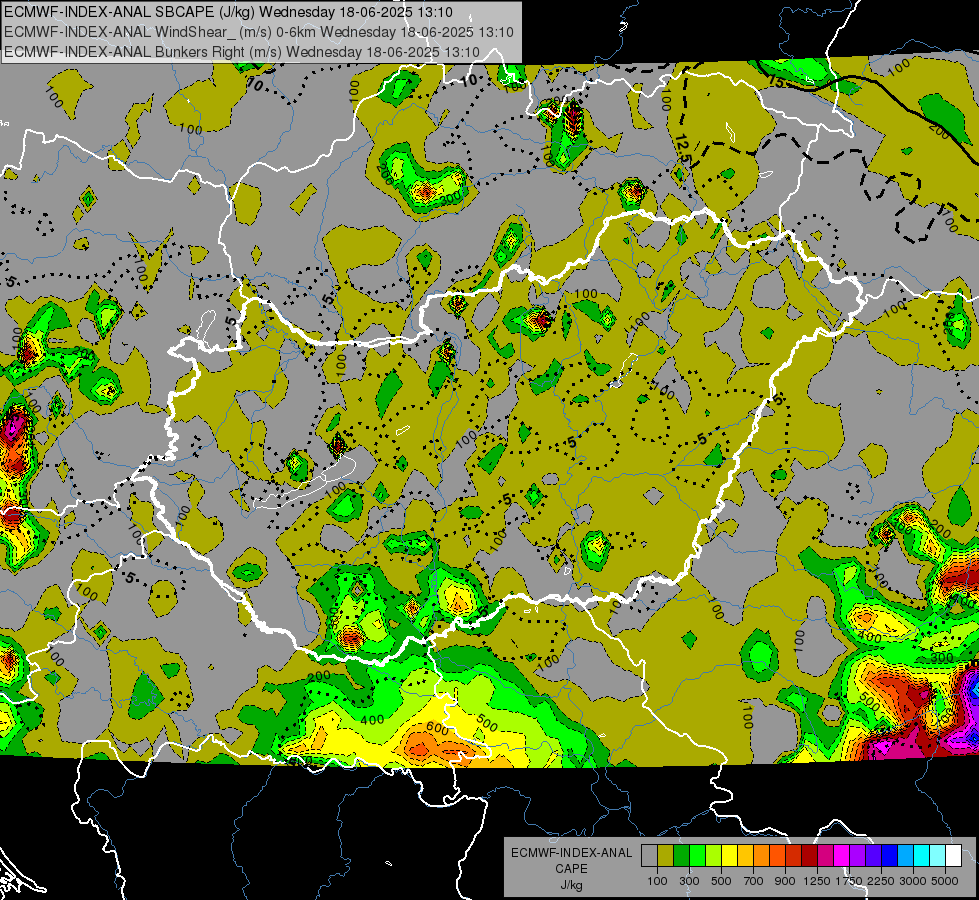Viewport: 979px width, 900px height.
Task: Click the 2250 value under the legend
Action: pos(881,881)
